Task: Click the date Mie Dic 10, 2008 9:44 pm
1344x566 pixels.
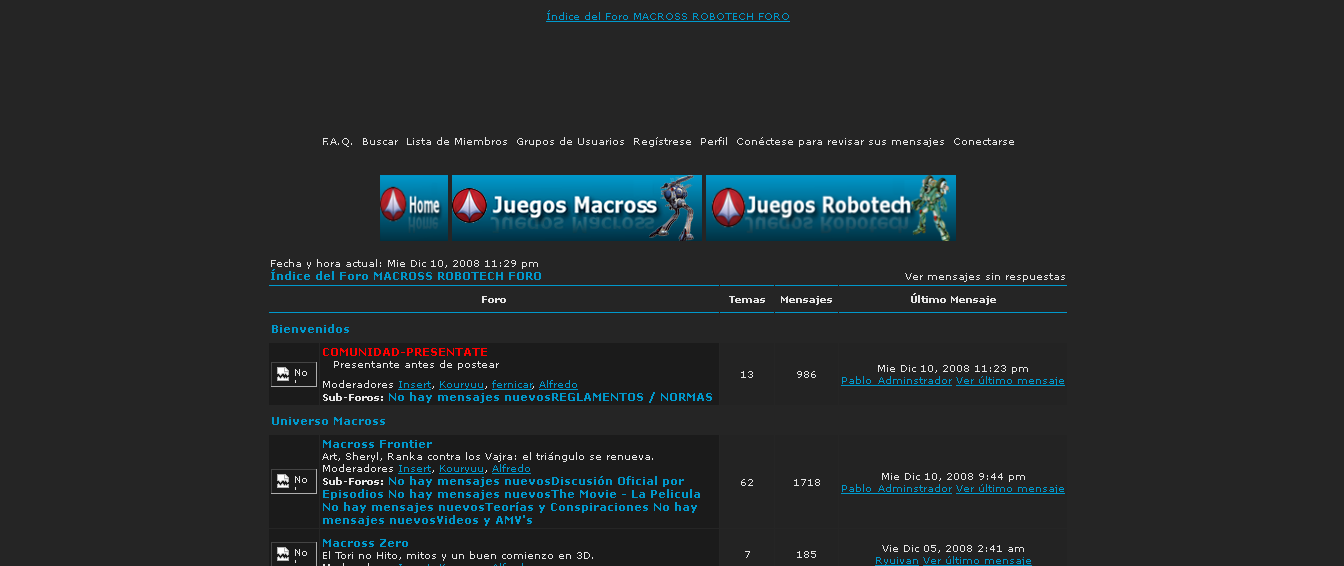Action: pyautogui.click(x=953, y=477)
